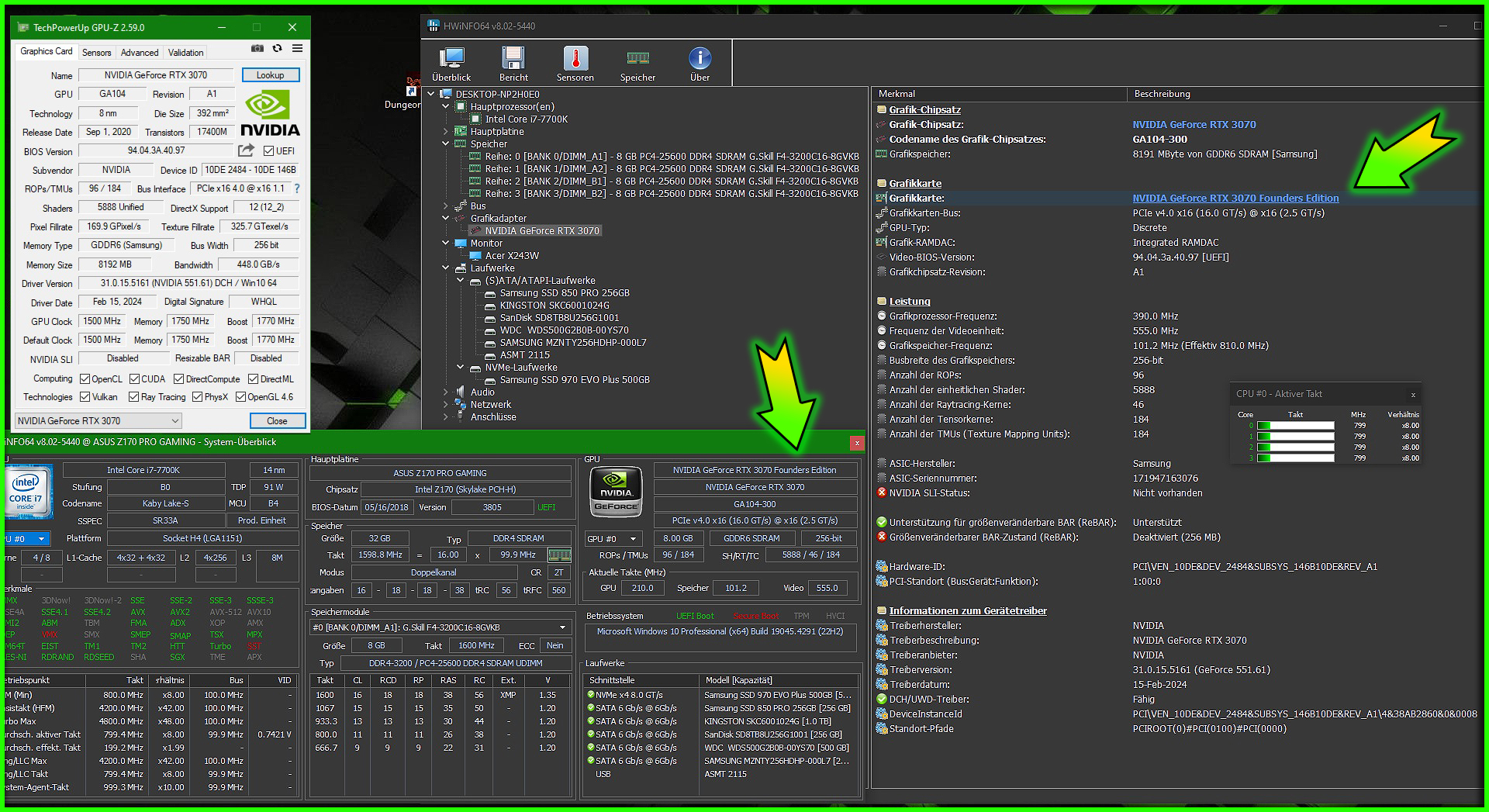Click GPU-Z refresh icon
The width and height of the screenshot is (1489, 812).
pos(277,49)
